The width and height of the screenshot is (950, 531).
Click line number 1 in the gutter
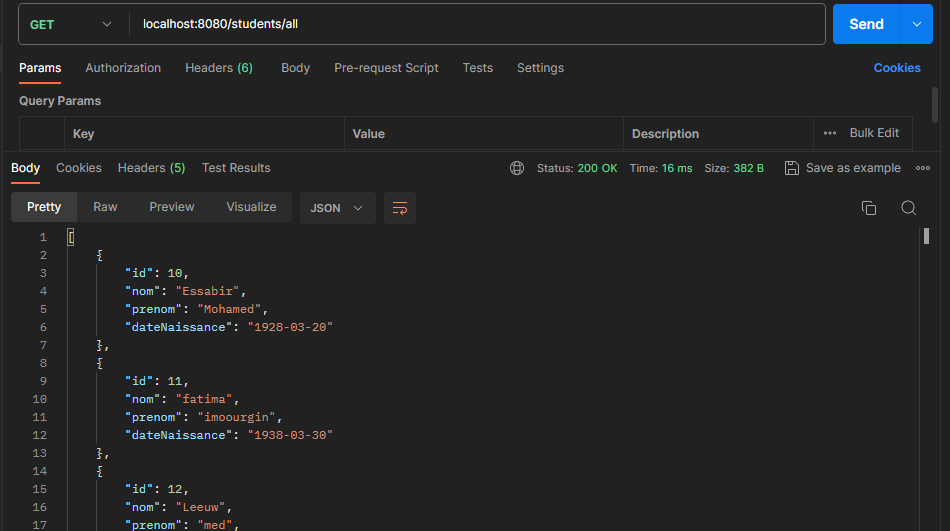[x=43, y=237]
